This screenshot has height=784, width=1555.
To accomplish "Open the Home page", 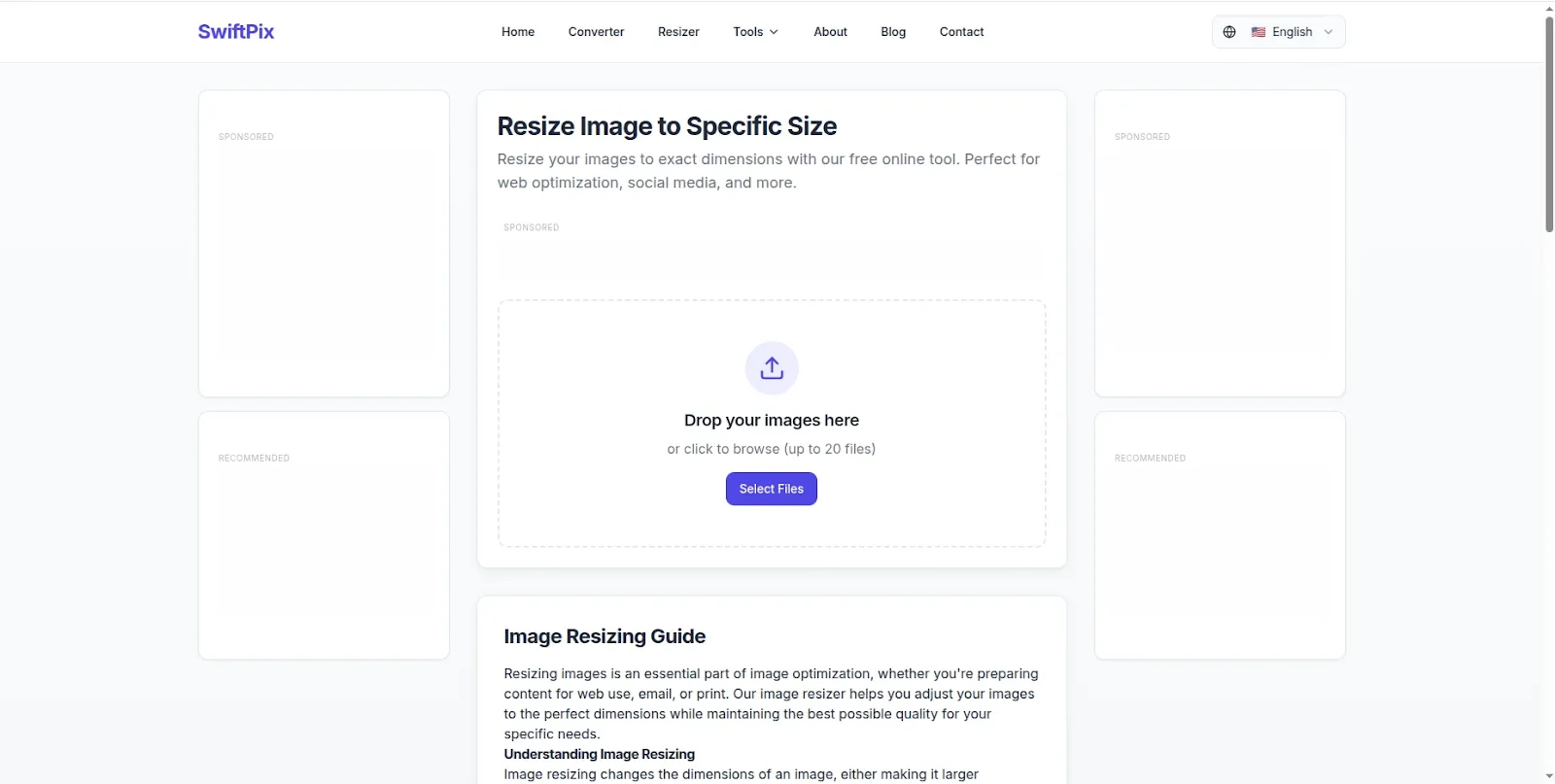I will click(518, 32).
